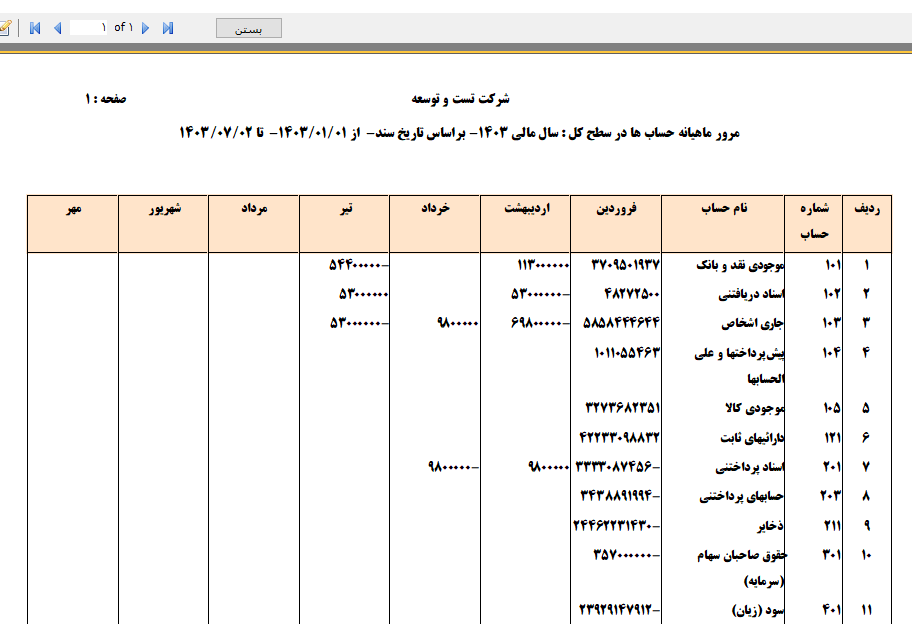Click فروردین amount ۳۷۰۹۵۰۱۹۳۷ for account ۱۰۱
Viewport: 912px width, 624px height.
625,265
